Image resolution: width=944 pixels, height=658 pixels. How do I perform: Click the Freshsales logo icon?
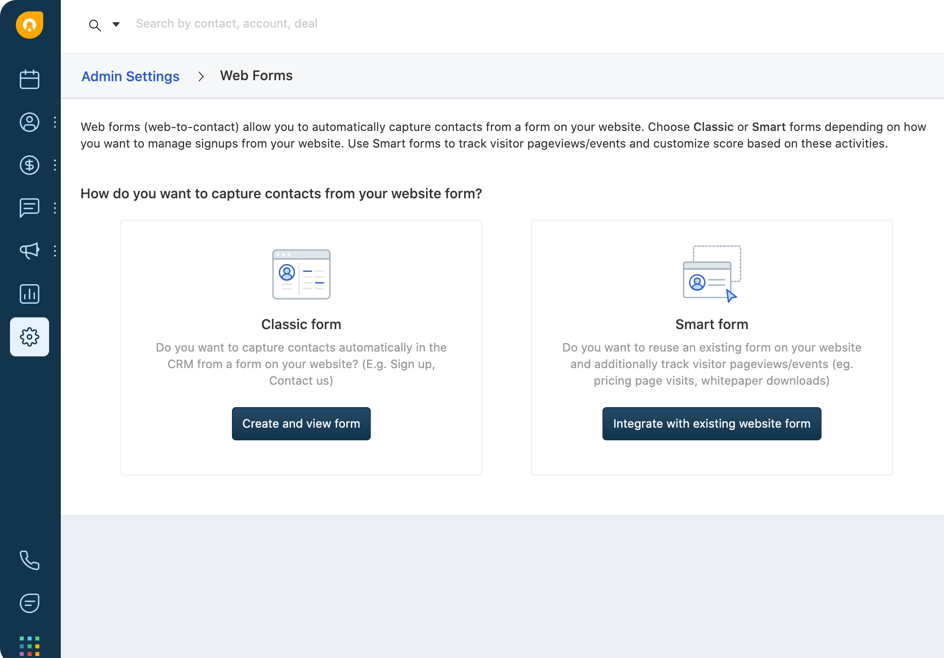click(30, 24)
